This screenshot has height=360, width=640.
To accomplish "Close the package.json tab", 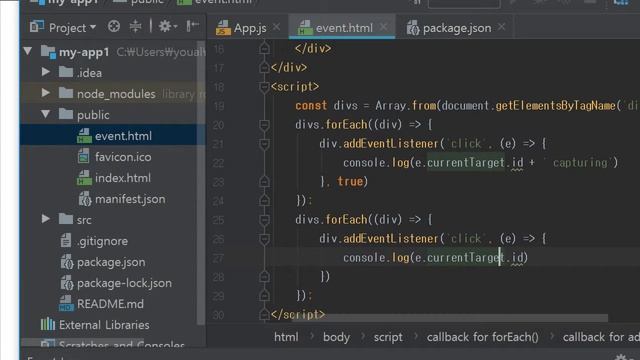I will click(502, 27).
